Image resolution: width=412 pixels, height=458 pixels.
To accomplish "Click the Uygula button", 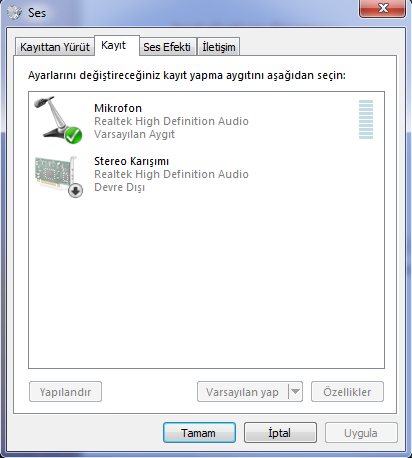I will [x=361, y=433].
